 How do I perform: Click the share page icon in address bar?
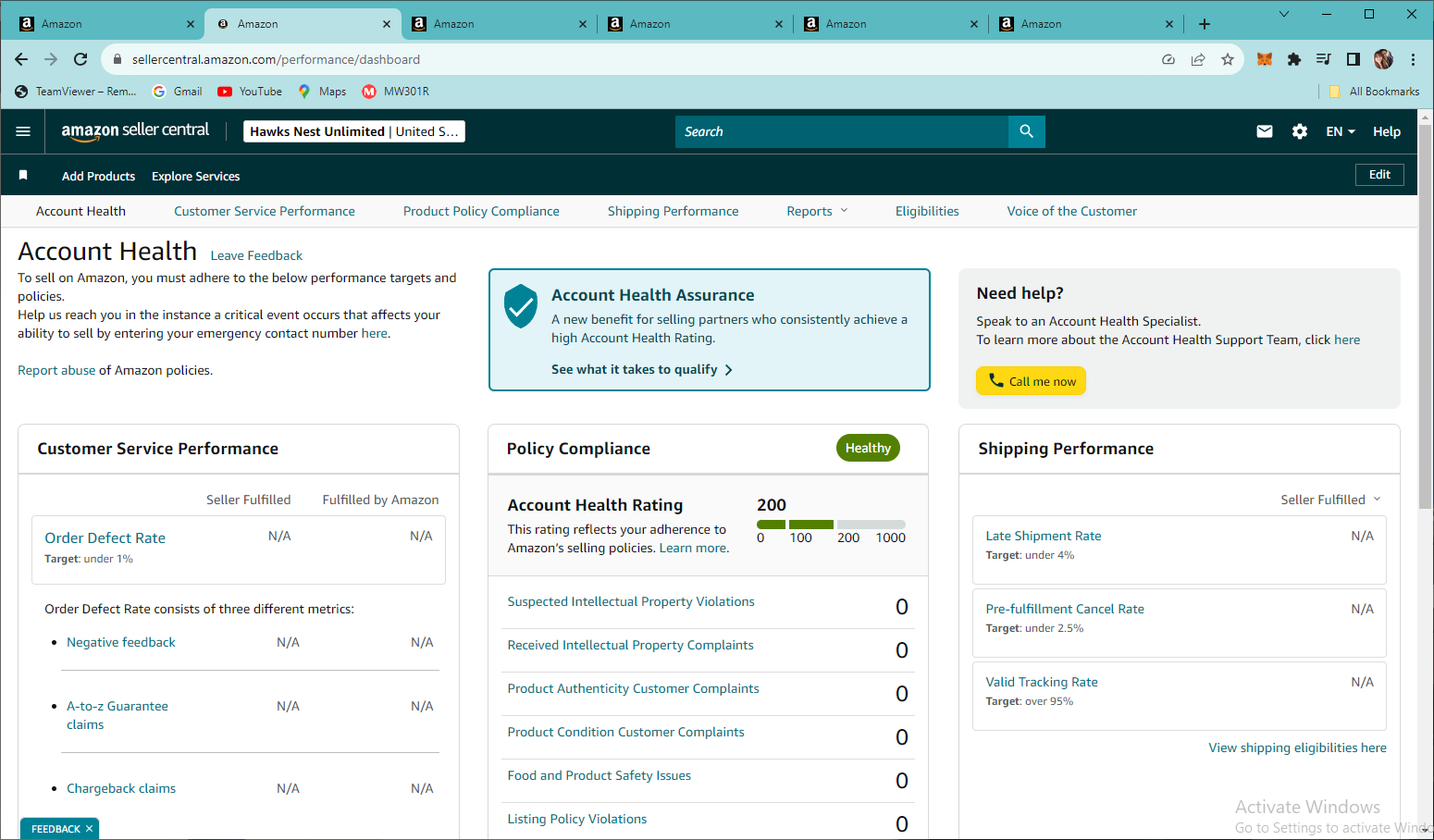click(1198, 59)
